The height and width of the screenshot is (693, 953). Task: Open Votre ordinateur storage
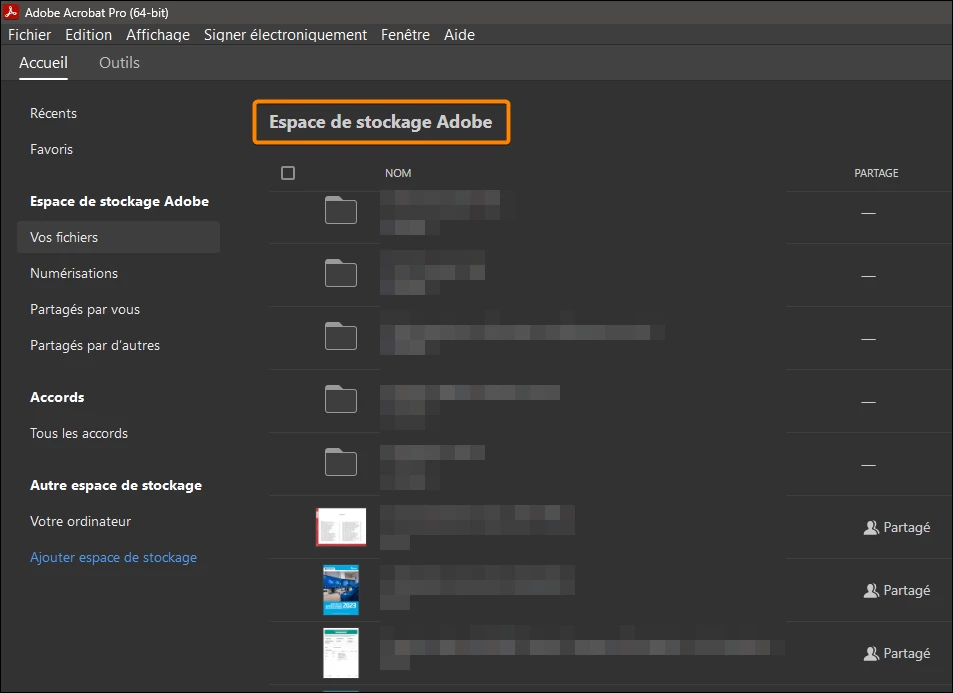pyautogui.click(x=81, y=521)
